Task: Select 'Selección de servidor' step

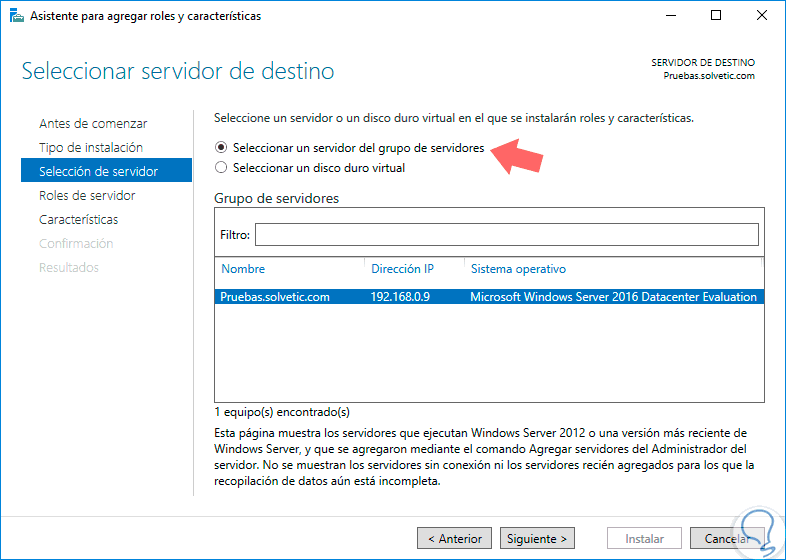Action: (x=106, y=170)
